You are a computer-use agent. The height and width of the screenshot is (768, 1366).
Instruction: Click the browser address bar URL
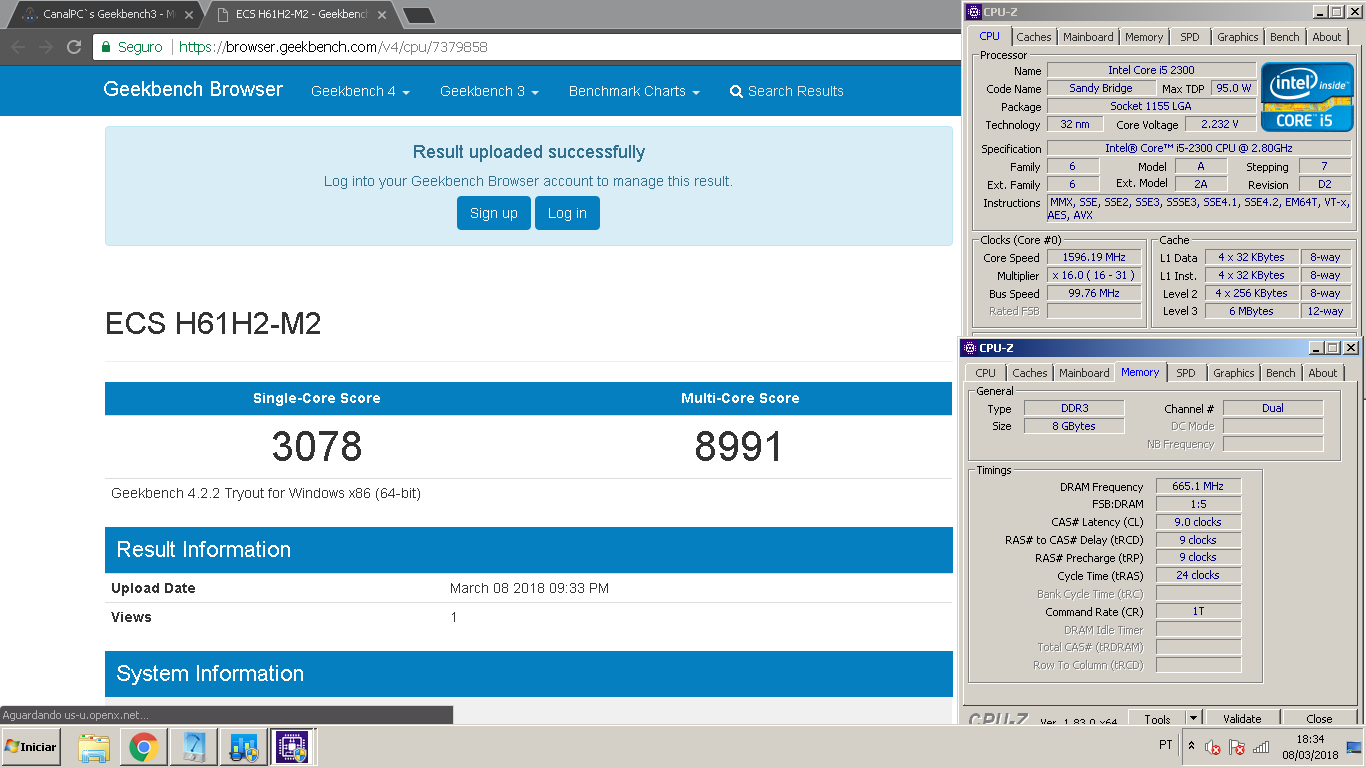coord(333,47)
